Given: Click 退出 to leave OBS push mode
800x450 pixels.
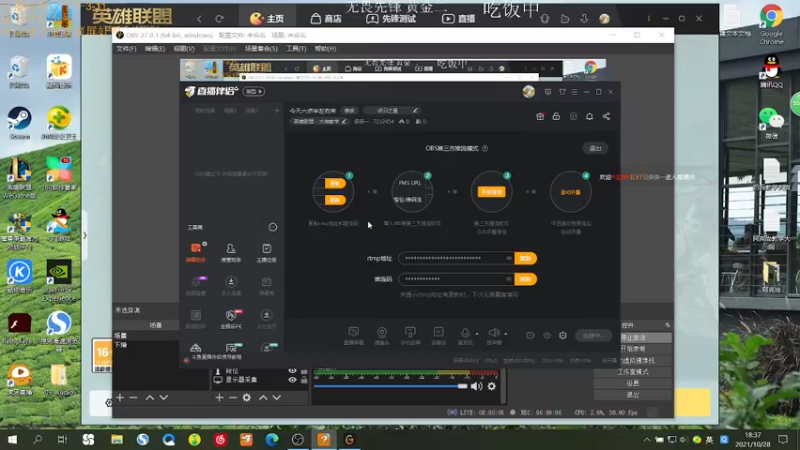Looking at the screenshot, I should [x=595, y=148].
